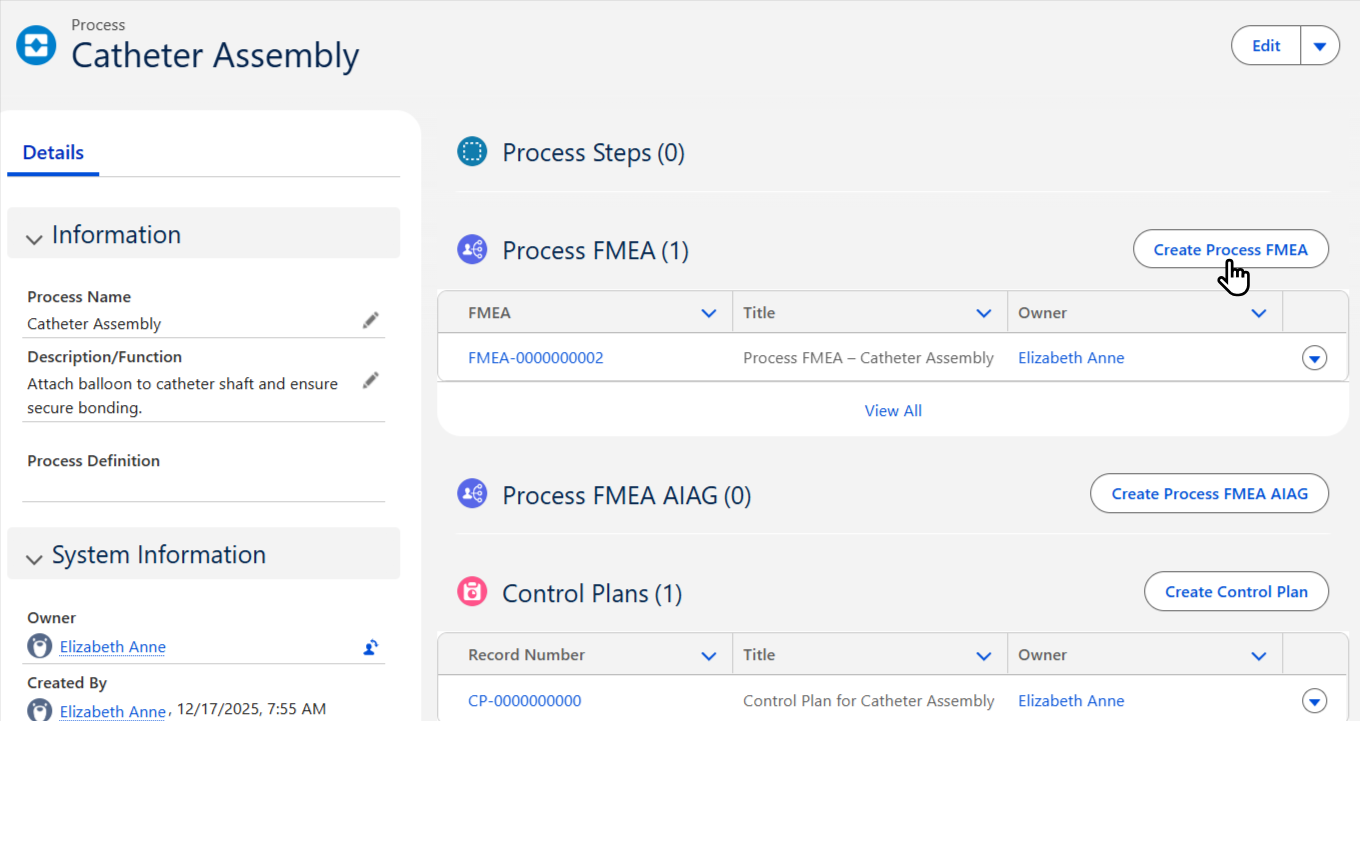Click the Catheter Assembly process icon
The image size is (1360, 857).
(x=35, y=44)
